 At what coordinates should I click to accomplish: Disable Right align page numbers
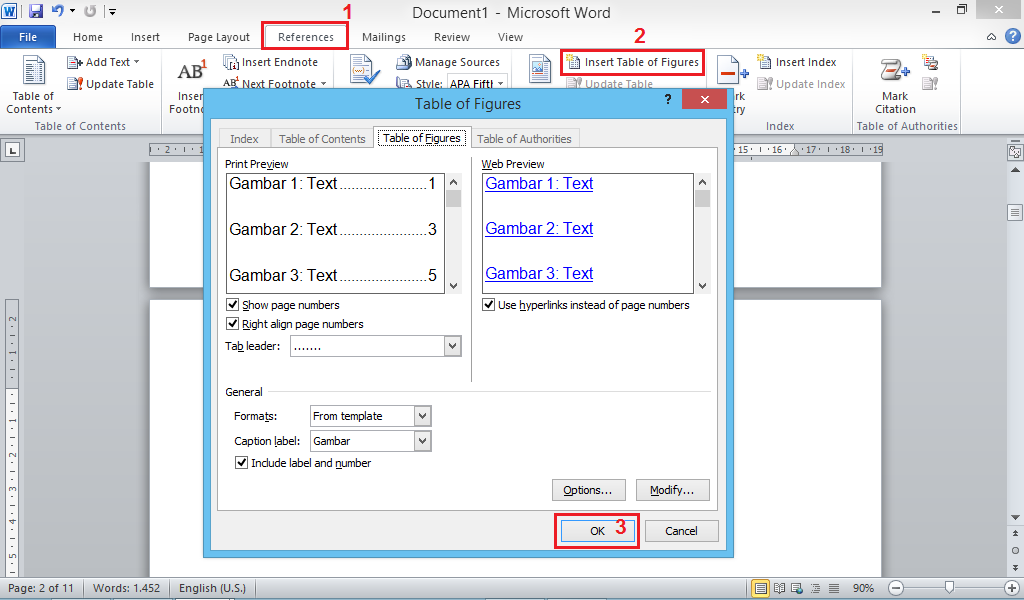232,322
